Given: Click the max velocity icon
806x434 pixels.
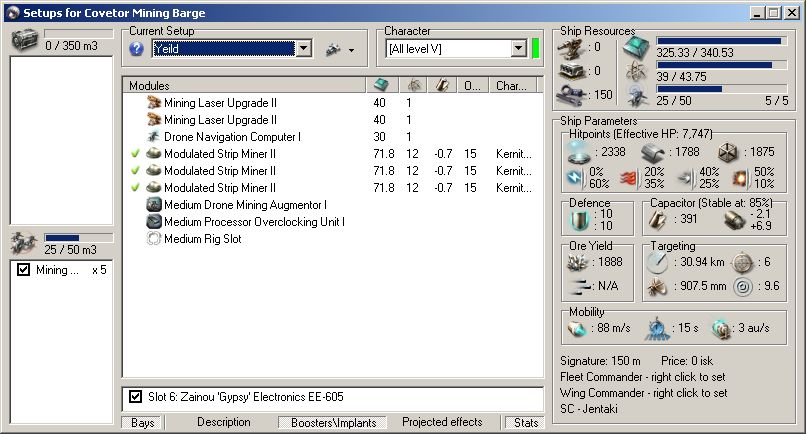Looking at the screenshot, I should [577, 328].
